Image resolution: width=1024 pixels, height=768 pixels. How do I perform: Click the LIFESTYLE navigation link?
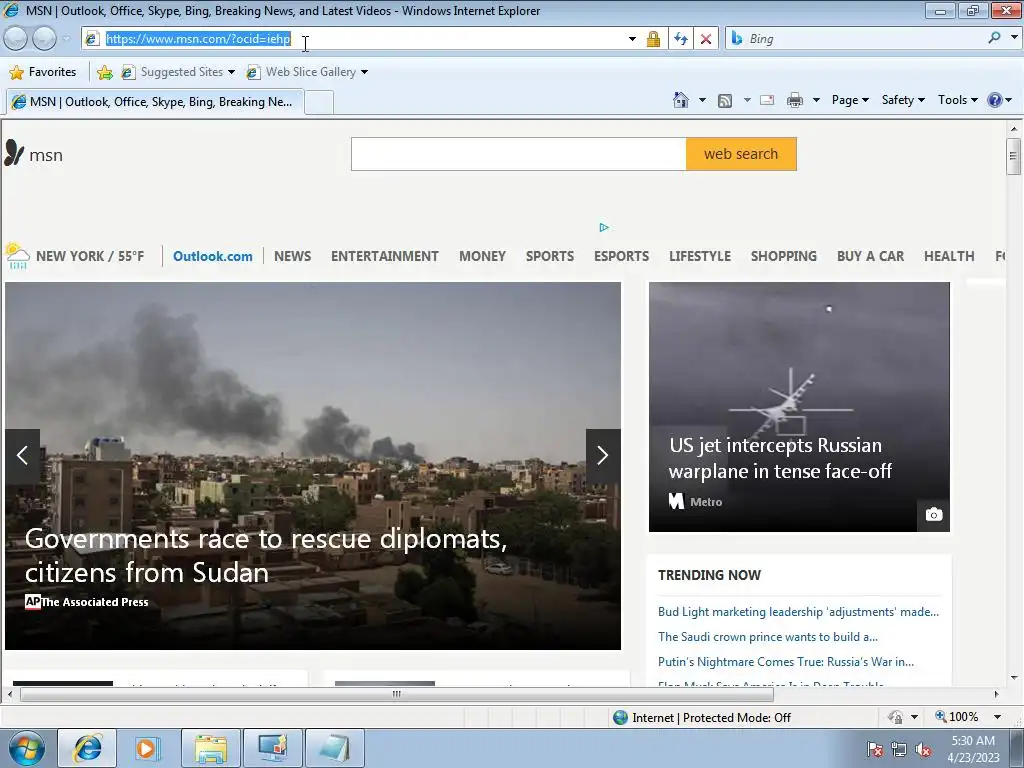coord(699,256)
